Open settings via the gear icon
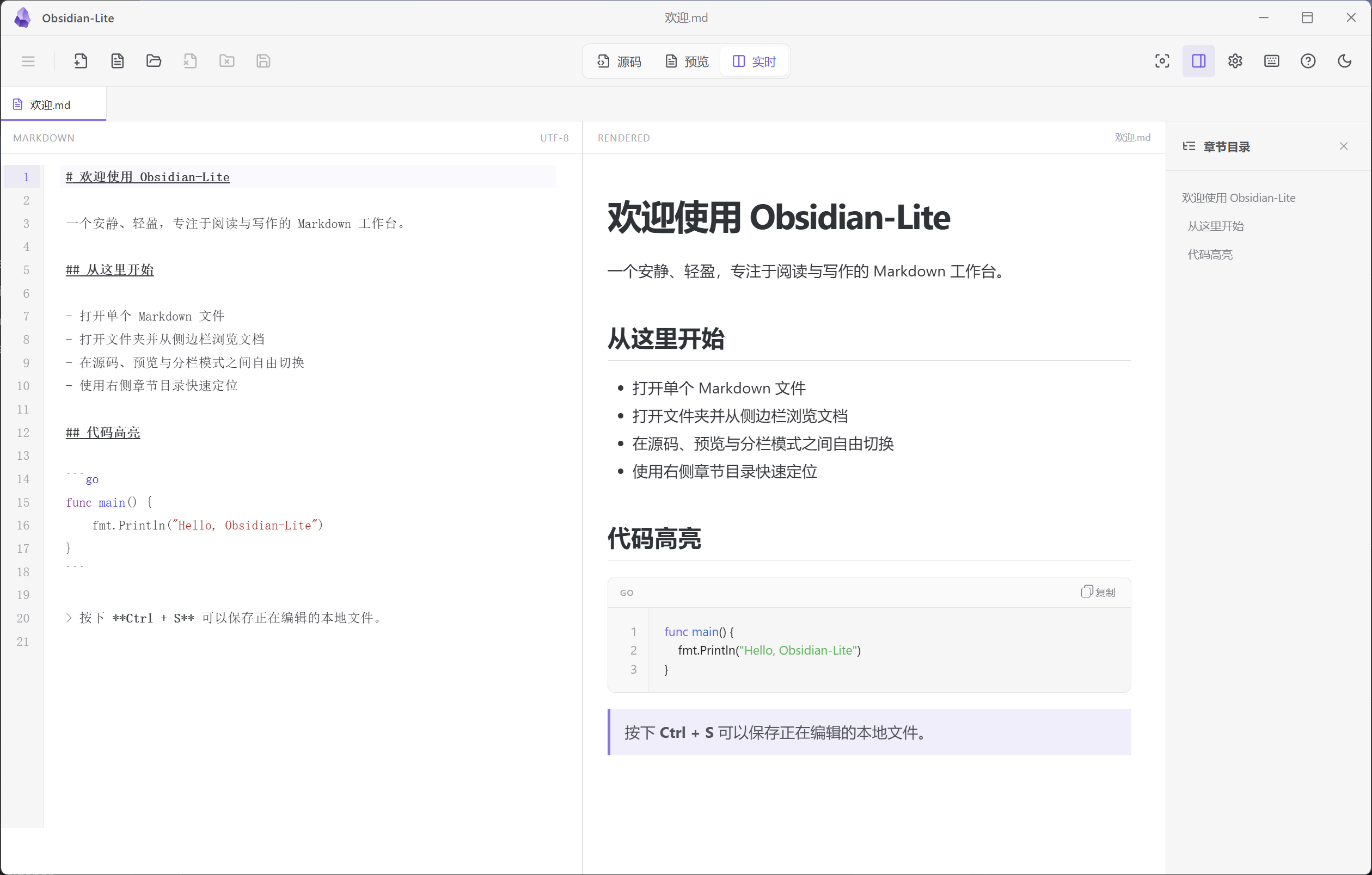Screen dimensions: 1372x875 point(1235,61)
